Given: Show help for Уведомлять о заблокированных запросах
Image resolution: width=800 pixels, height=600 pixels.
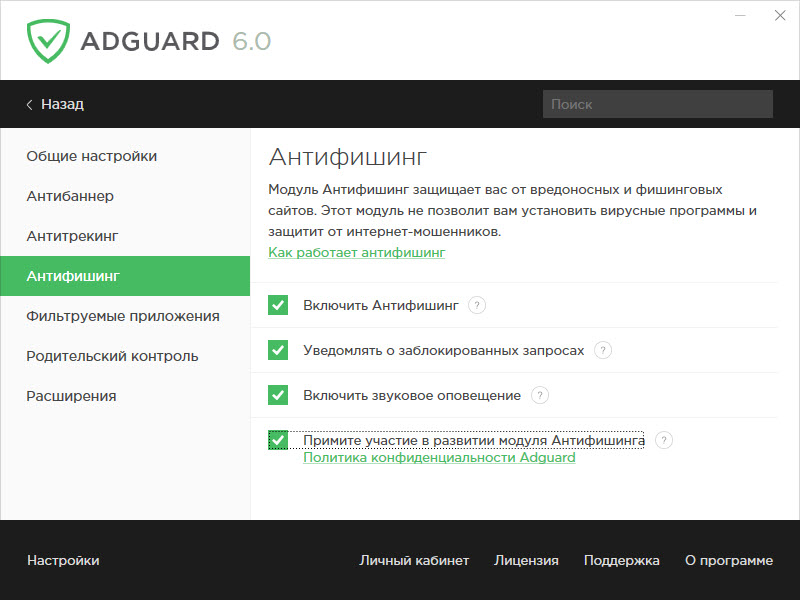Looking at the screenshot, I should (603, 351).
